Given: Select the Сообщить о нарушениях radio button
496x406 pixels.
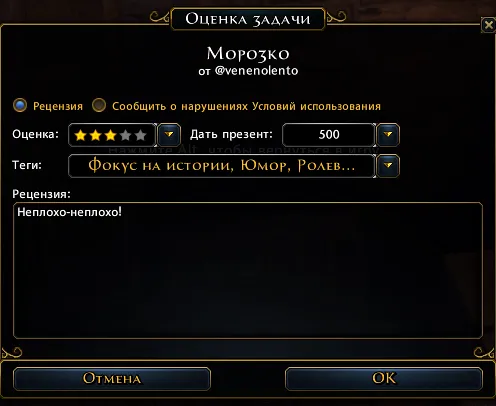Looking at the screenshot, I should (99, 105).
